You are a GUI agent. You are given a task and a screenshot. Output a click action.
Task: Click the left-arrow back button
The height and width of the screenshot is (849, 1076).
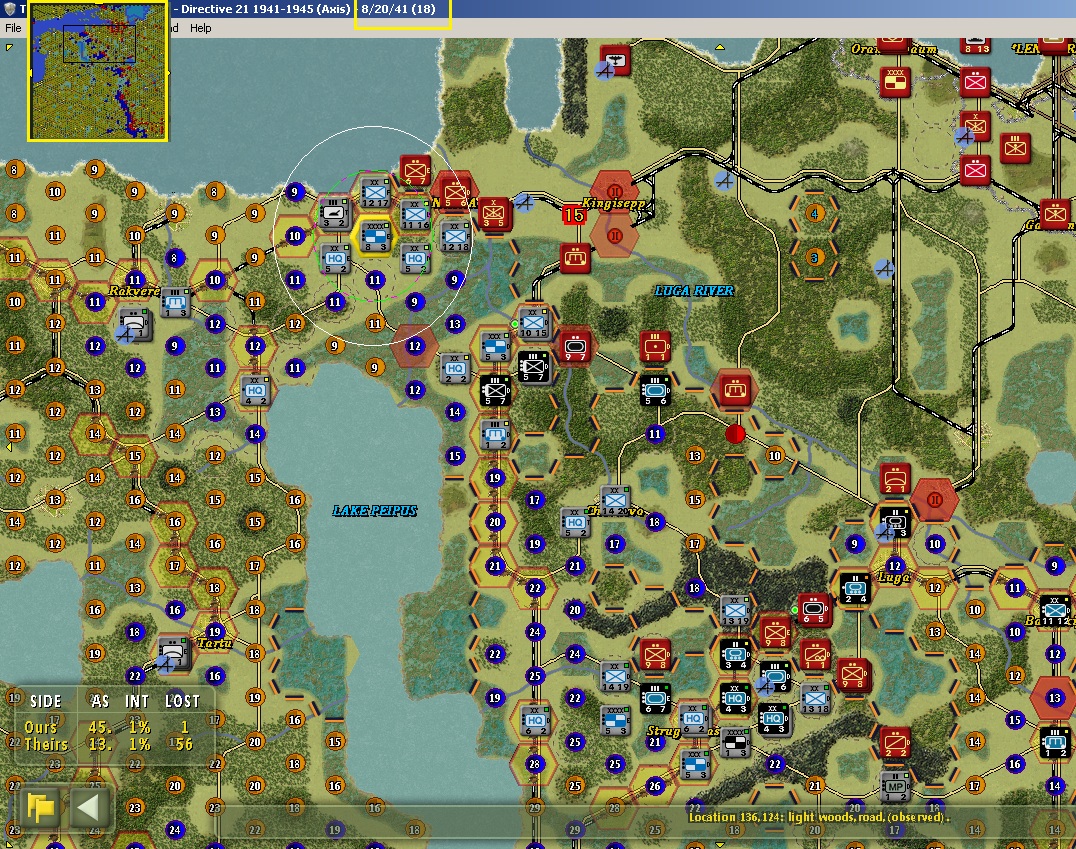pos(89,807)
